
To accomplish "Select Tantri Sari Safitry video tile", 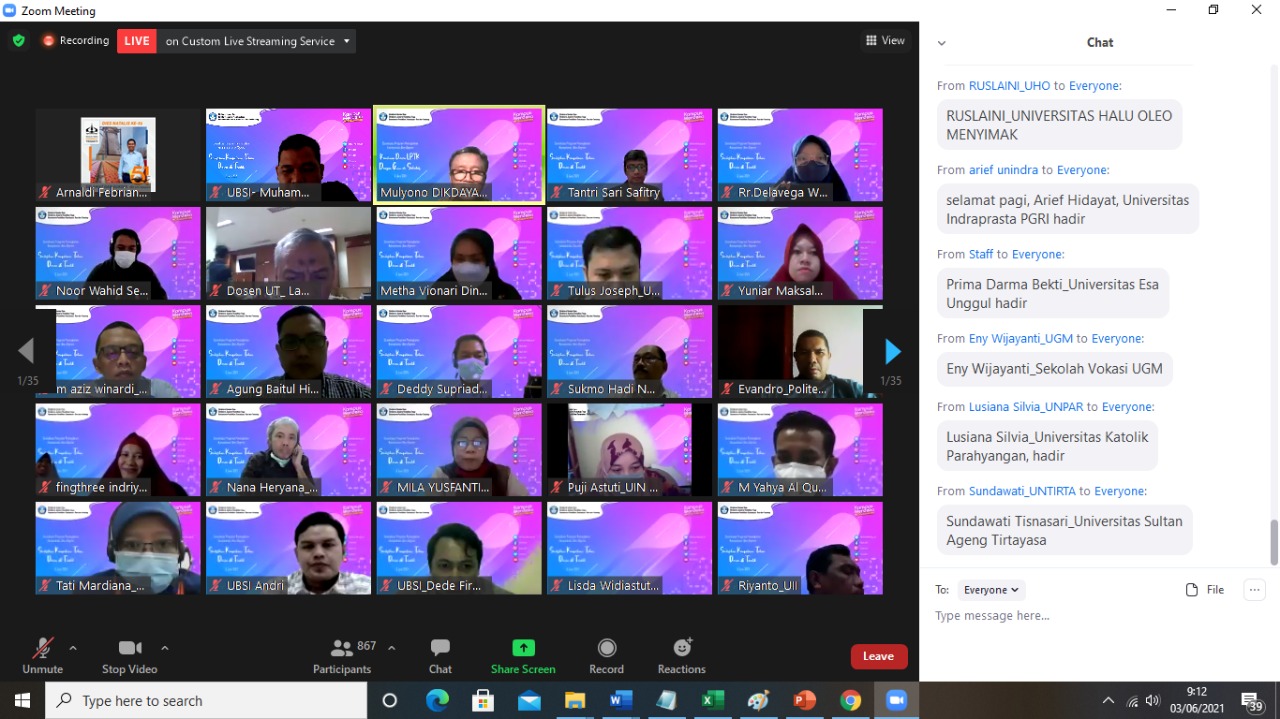I will pyautogui.click(x=629, y=155).
